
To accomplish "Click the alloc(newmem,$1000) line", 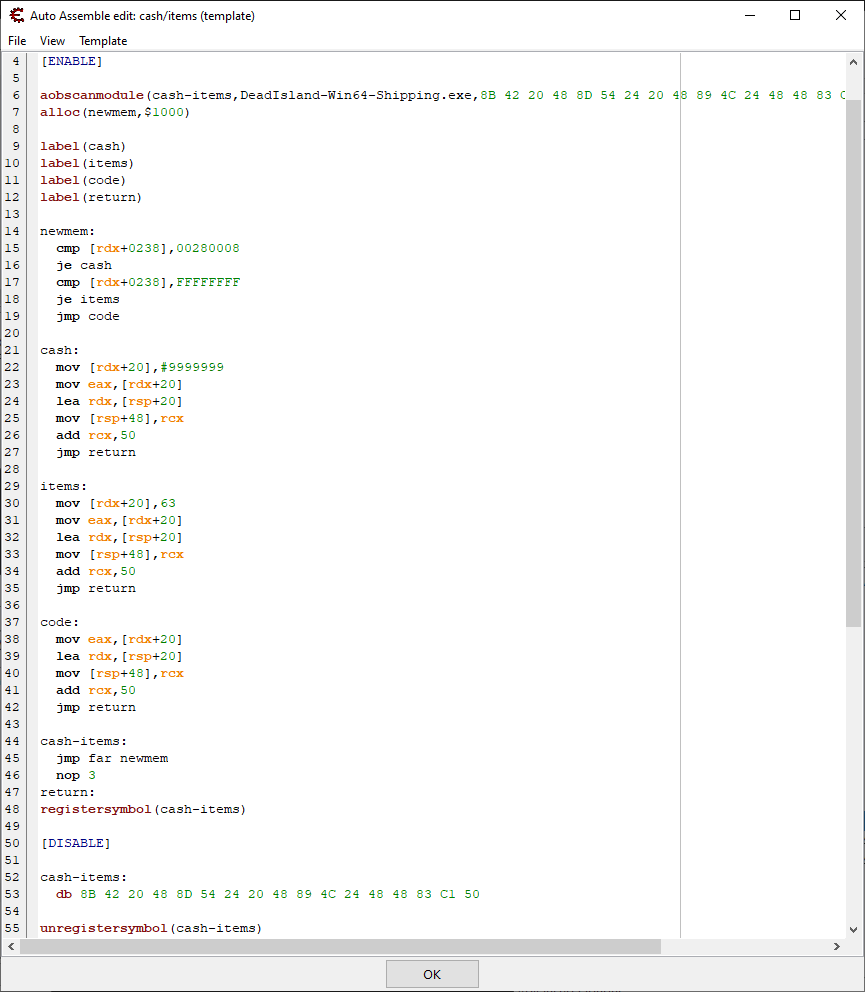I will (114, 112).
